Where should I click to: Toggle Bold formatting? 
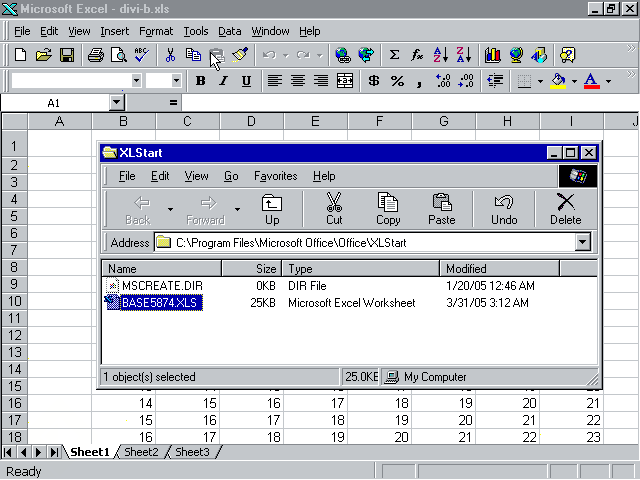coord(200,81)
